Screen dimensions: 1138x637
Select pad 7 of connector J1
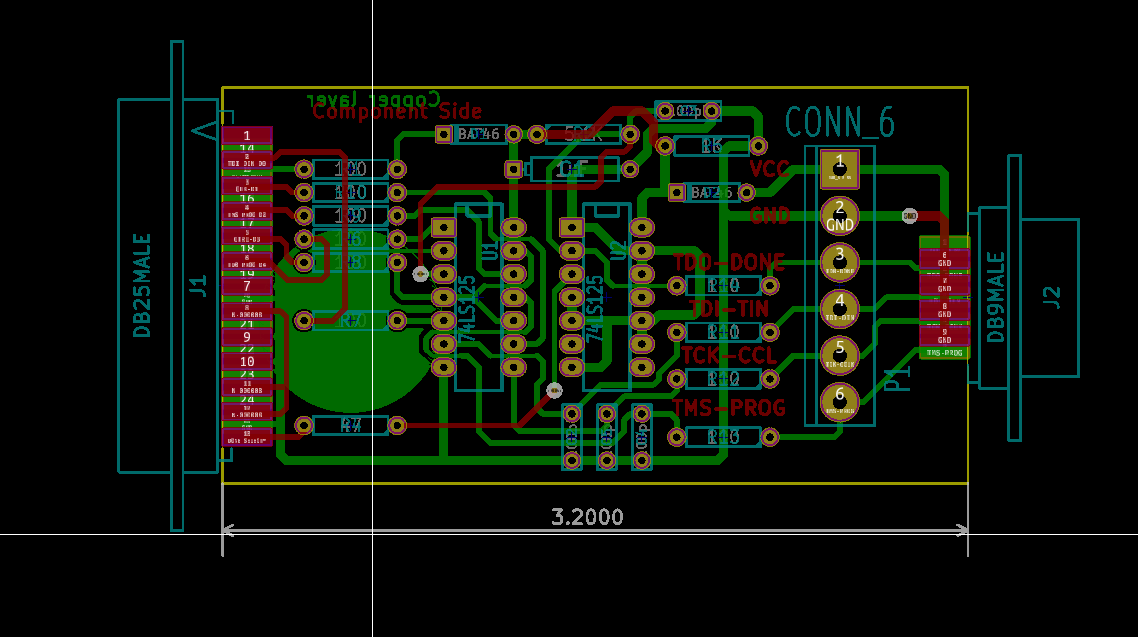click(x=247, y=286)
